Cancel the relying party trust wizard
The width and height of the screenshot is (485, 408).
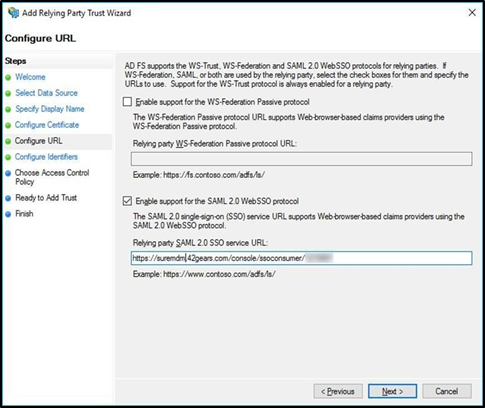[447, 391]
